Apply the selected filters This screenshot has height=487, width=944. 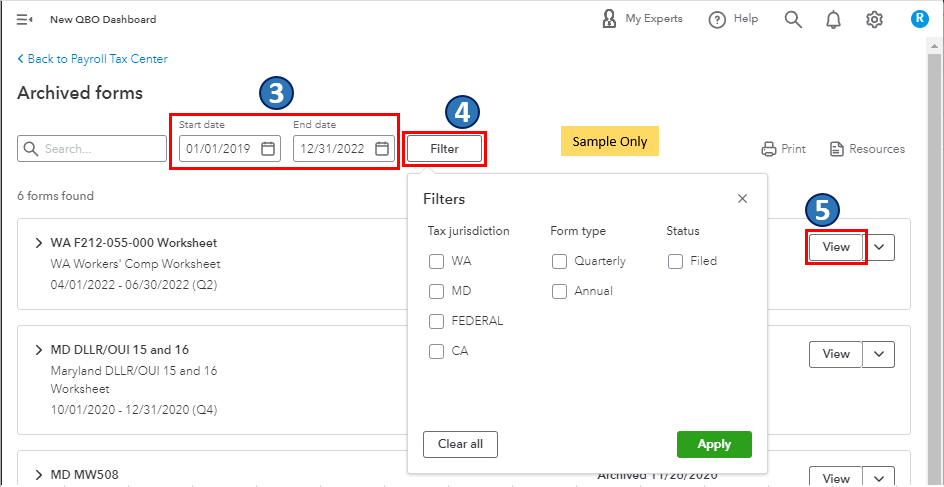click(x=714, y=444)
